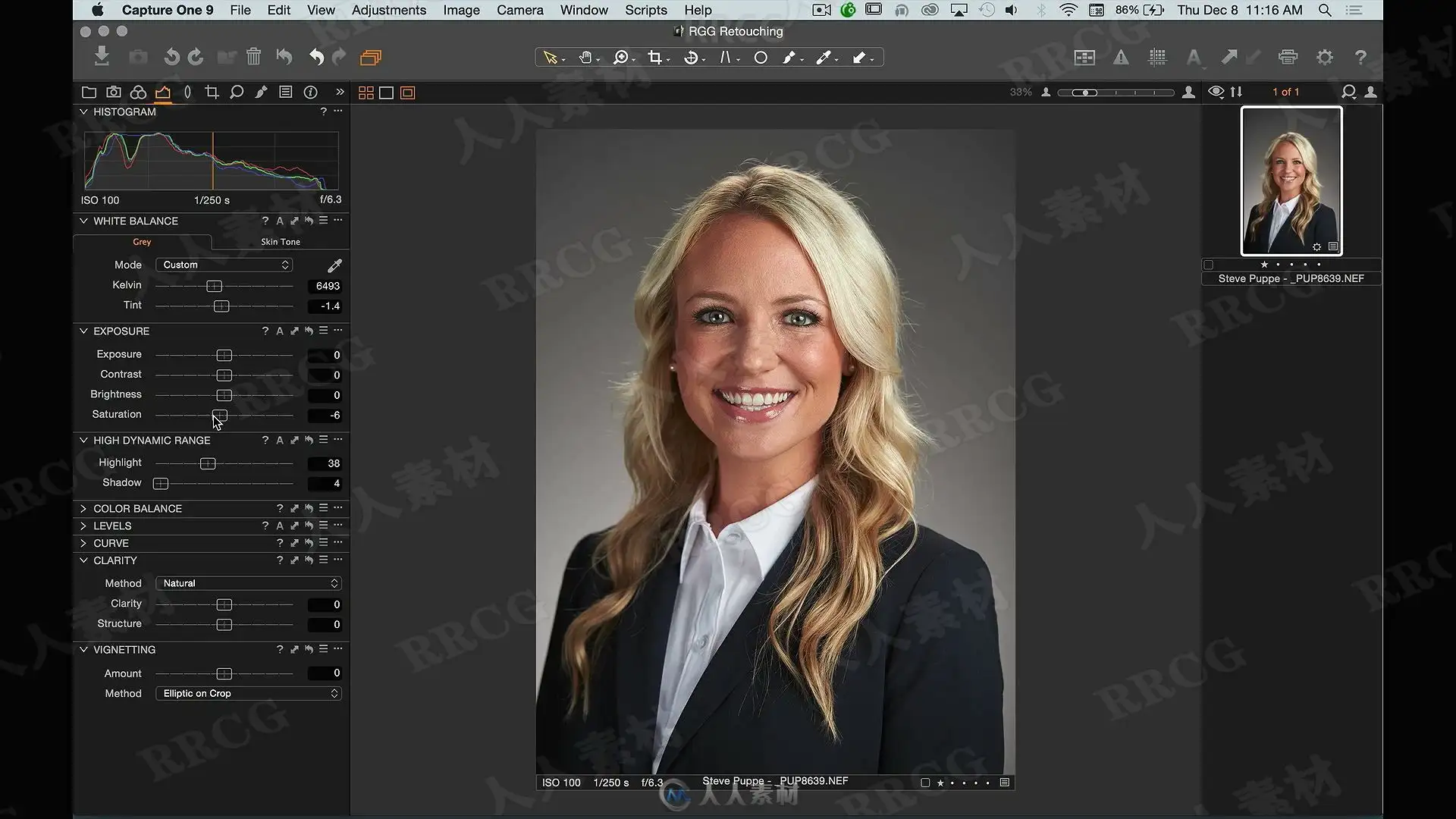Screen dimensions: 1456x819
Task: Collapse the White Balance panel
Action: click(83, 221)
